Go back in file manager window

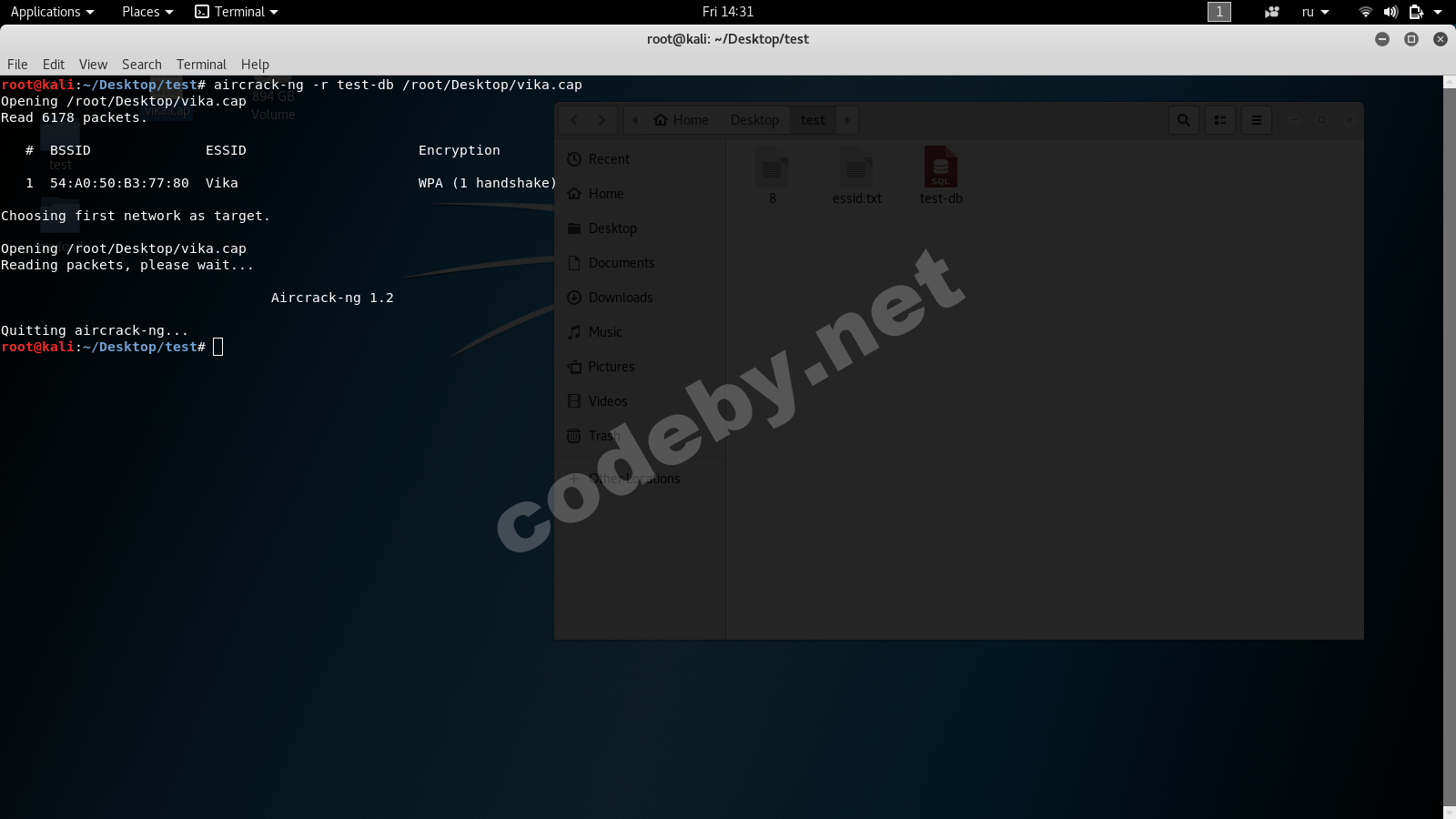pos(573,120)
